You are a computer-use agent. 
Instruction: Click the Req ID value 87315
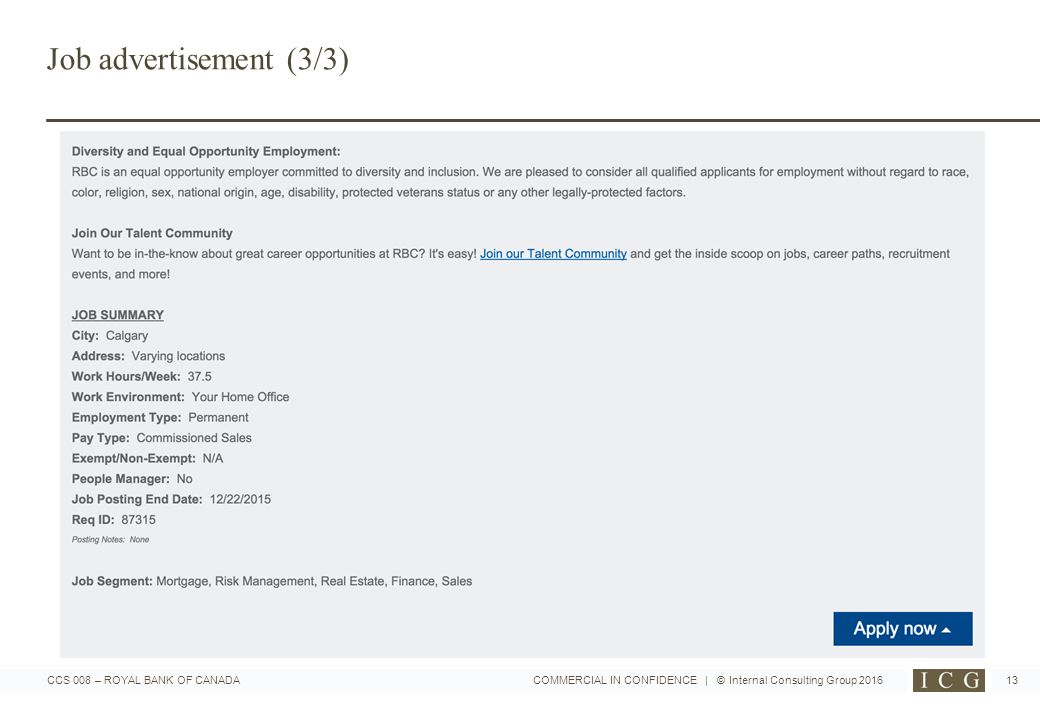click(x=139, y=520)
